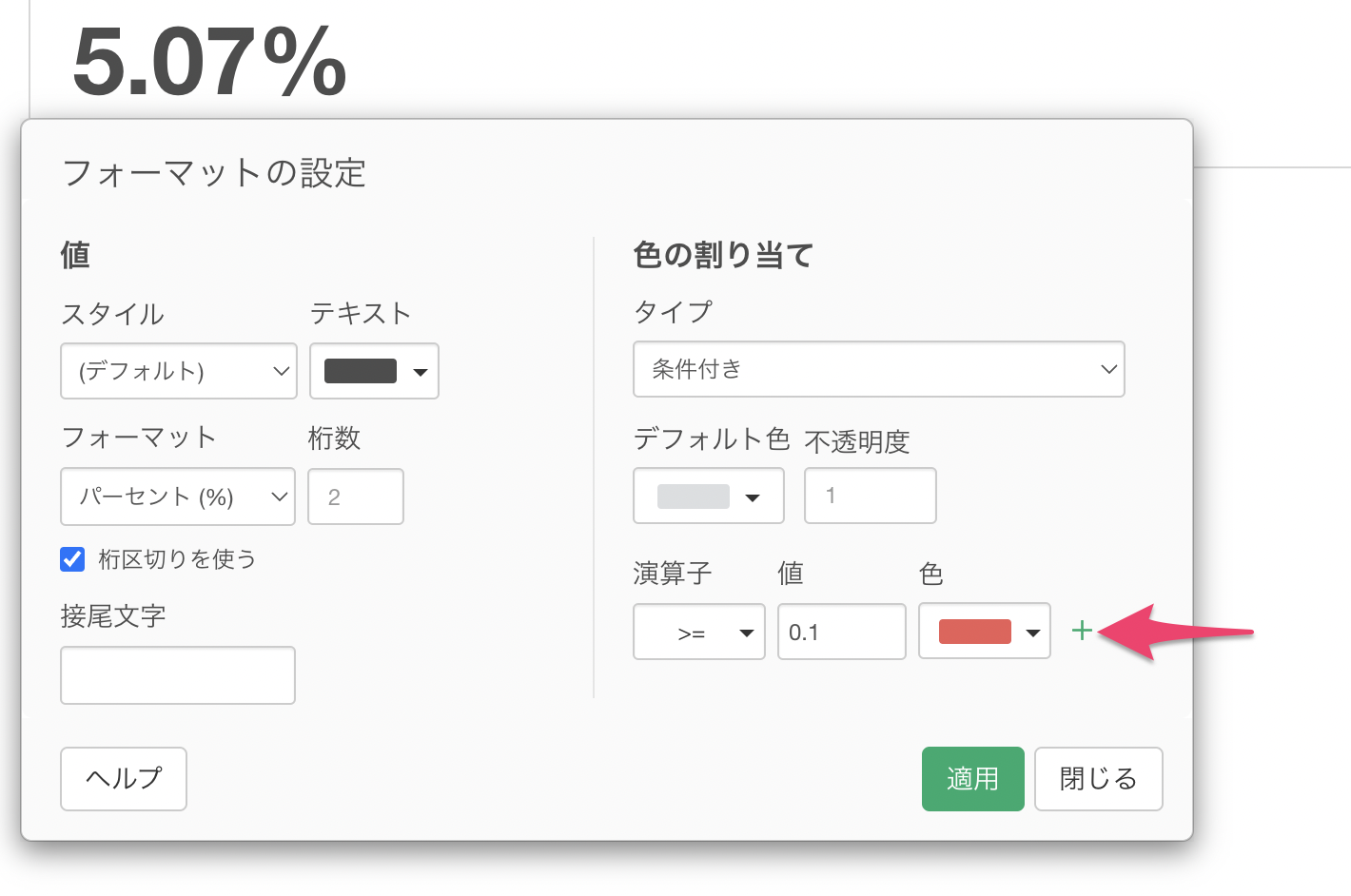The width and height of the screenshot is (1351, 896).
Task: Toggle the 桁区切りを使う checkbox
Action: point(72,559)
